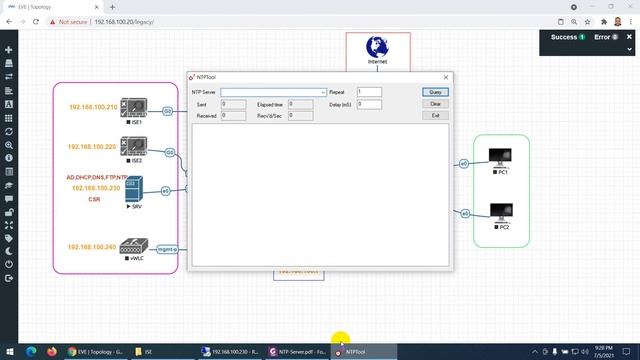Click the G0 interface label of ISE1
Viewport: 640px width, 360px height.
pyautogui.click(x=167, y=111)
